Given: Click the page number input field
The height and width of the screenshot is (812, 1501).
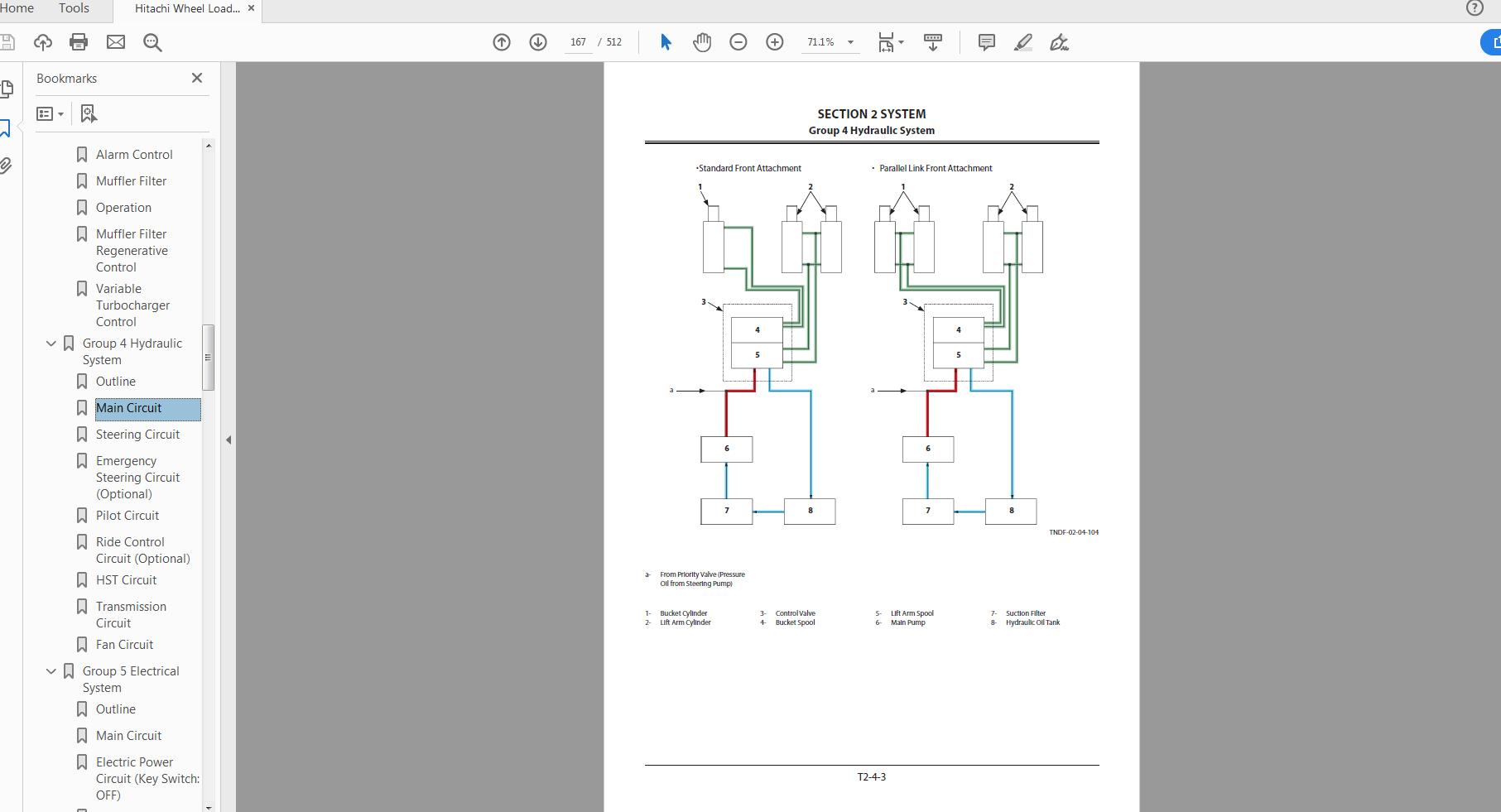Looking at the screenshot, I should coord(577,41).
